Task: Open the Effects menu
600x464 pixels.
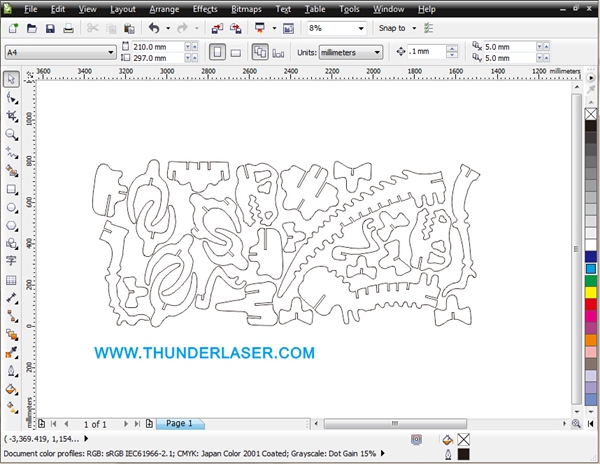Action: point(205,9)
